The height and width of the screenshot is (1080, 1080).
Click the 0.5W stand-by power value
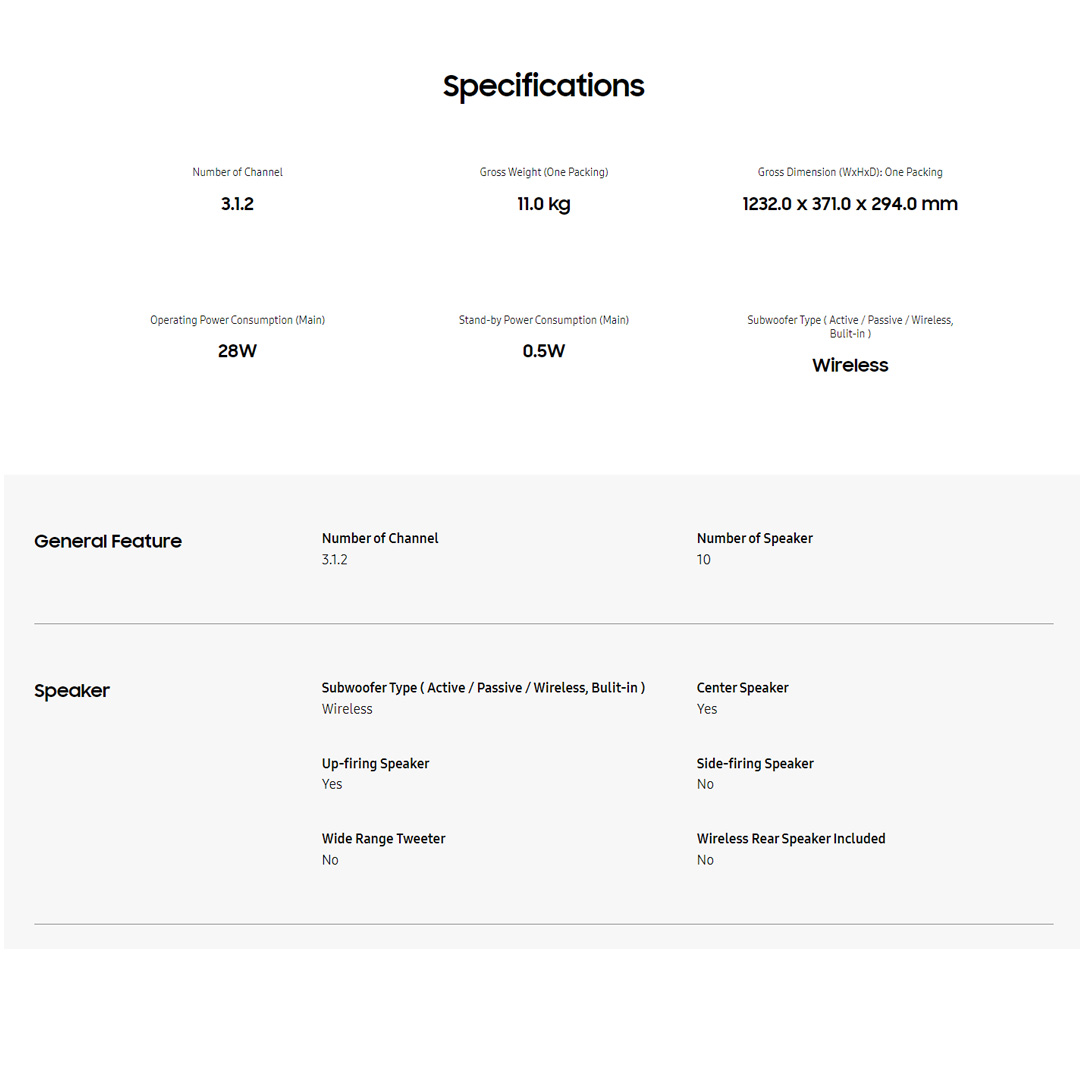click(543, 351)
